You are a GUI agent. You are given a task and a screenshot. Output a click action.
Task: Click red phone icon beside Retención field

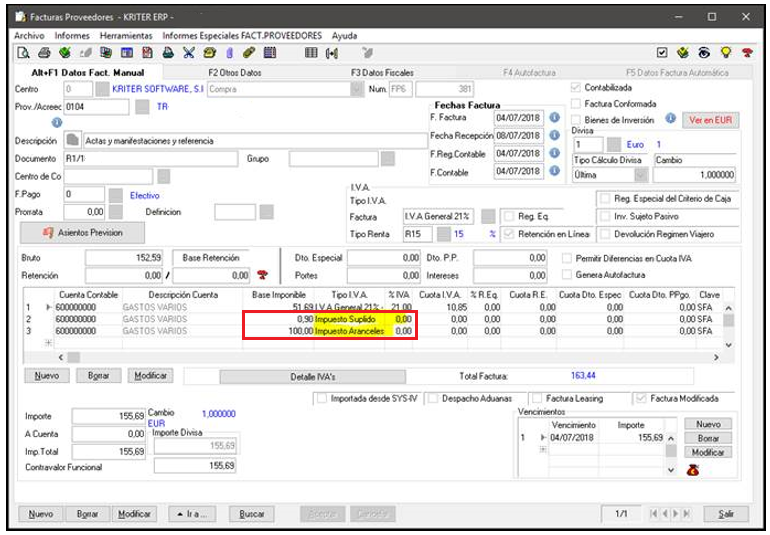point(263,275)
